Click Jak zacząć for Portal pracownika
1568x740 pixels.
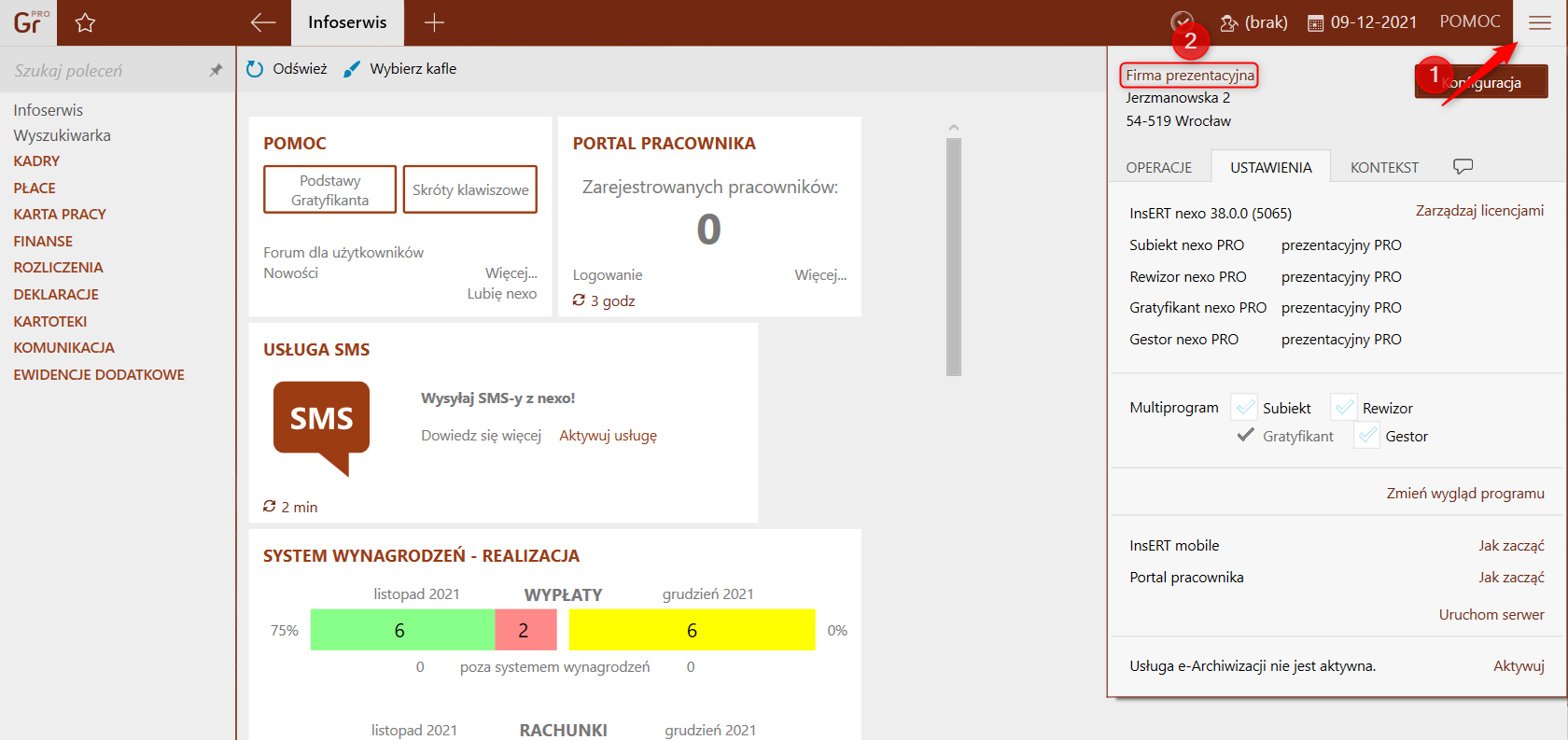click(1511, 577)
